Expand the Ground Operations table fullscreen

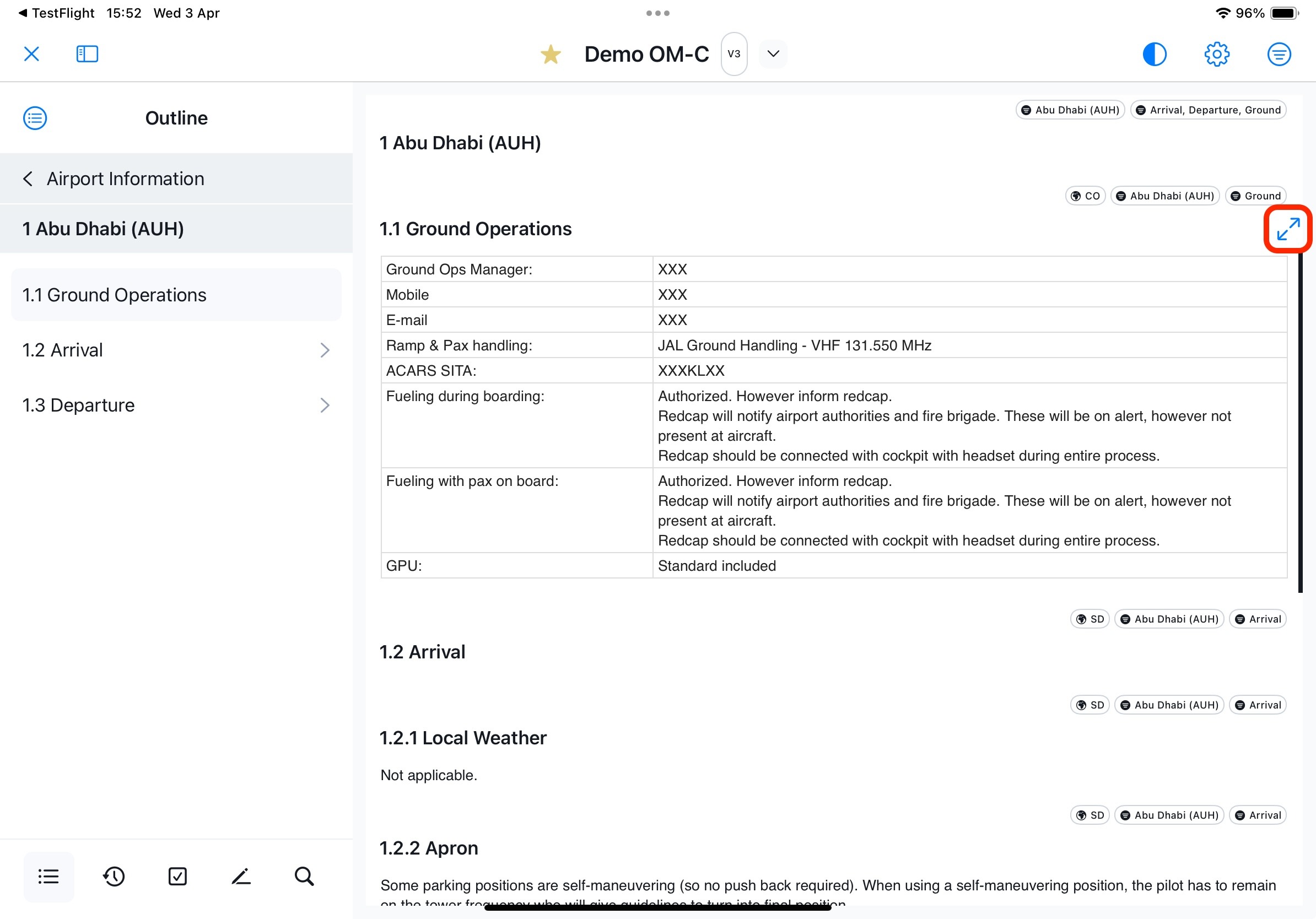1287,229
